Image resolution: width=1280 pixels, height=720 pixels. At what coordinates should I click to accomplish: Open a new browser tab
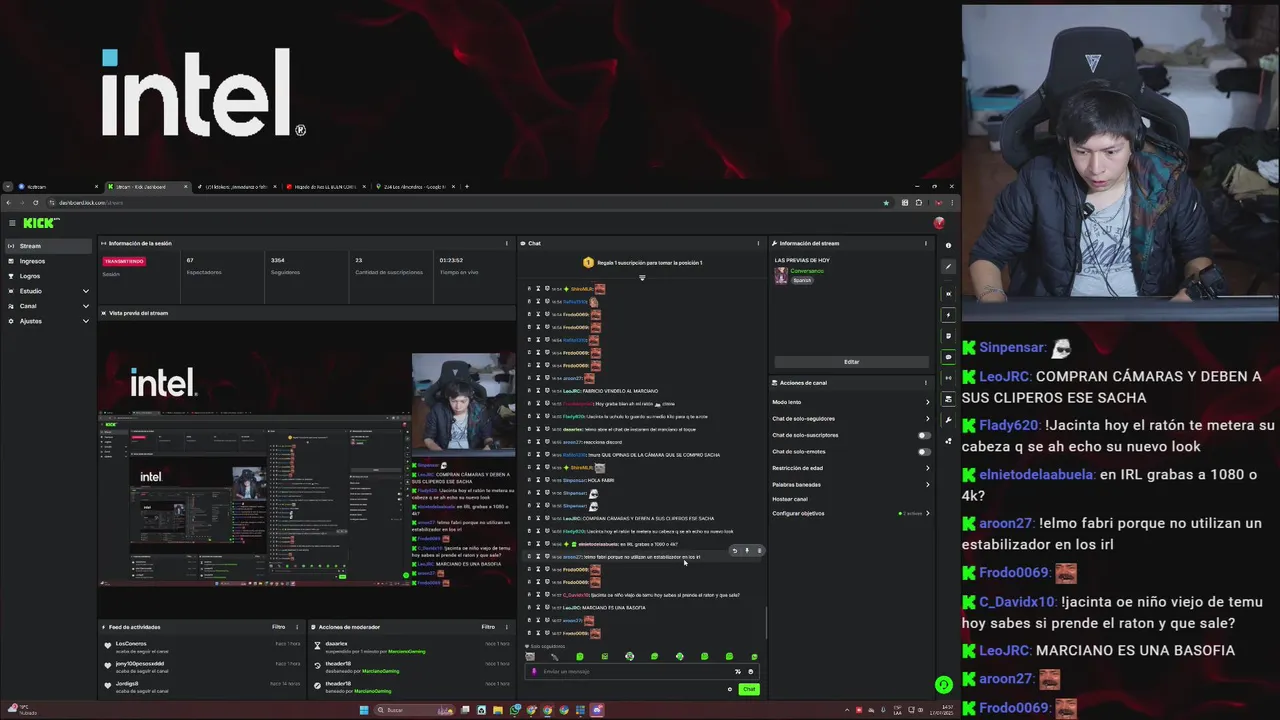(x=467, y=186)
